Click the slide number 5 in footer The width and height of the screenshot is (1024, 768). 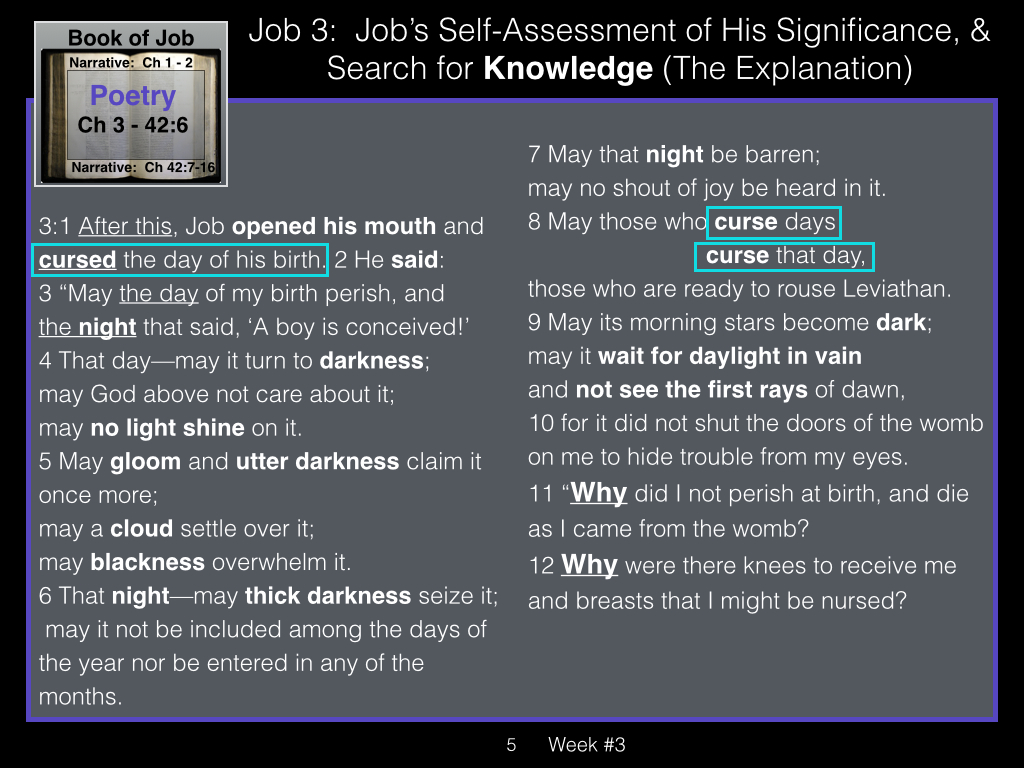coord(511,744)
